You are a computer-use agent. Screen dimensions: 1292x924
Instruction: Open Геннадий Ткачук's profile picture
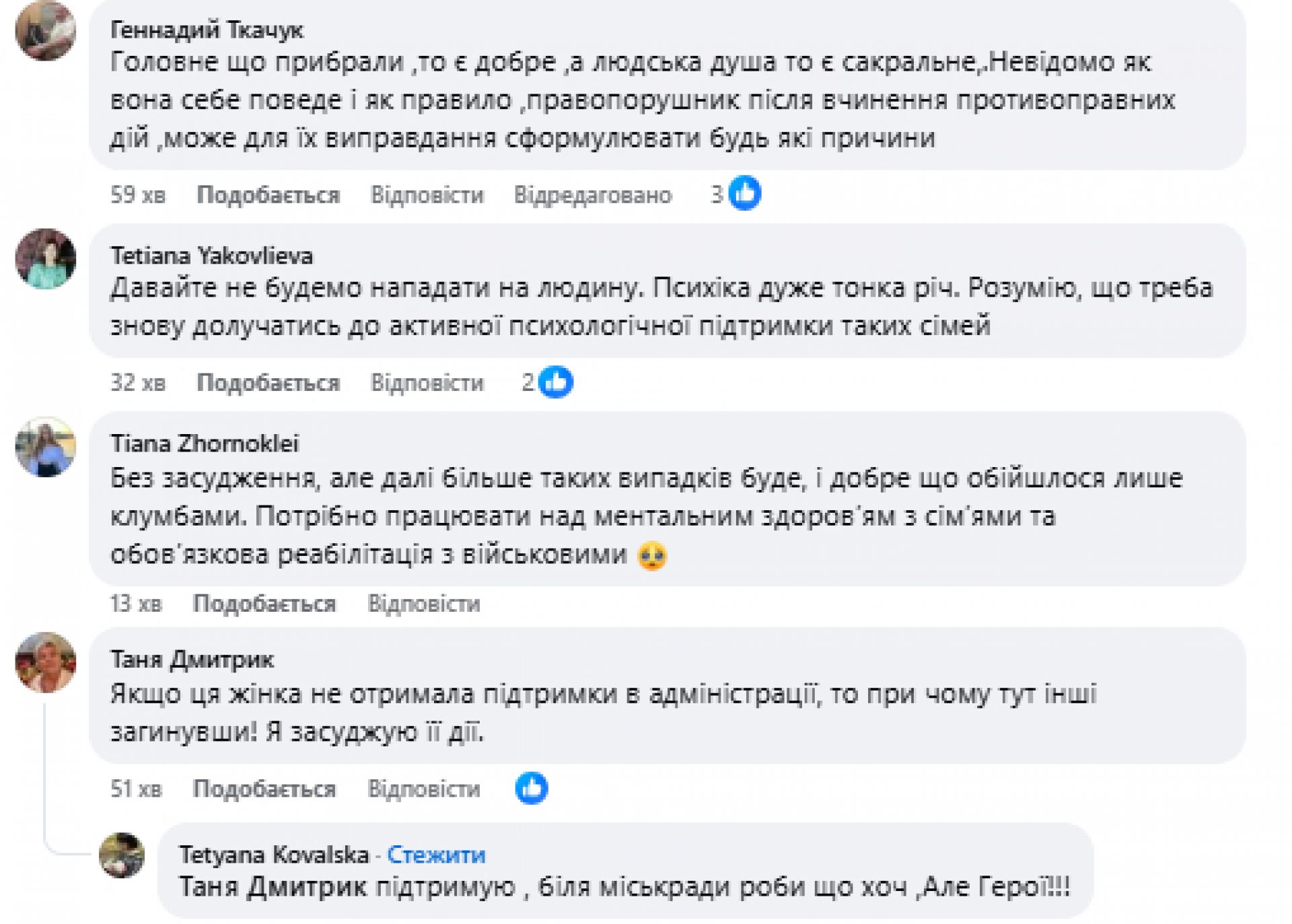[x=46, y=31]
